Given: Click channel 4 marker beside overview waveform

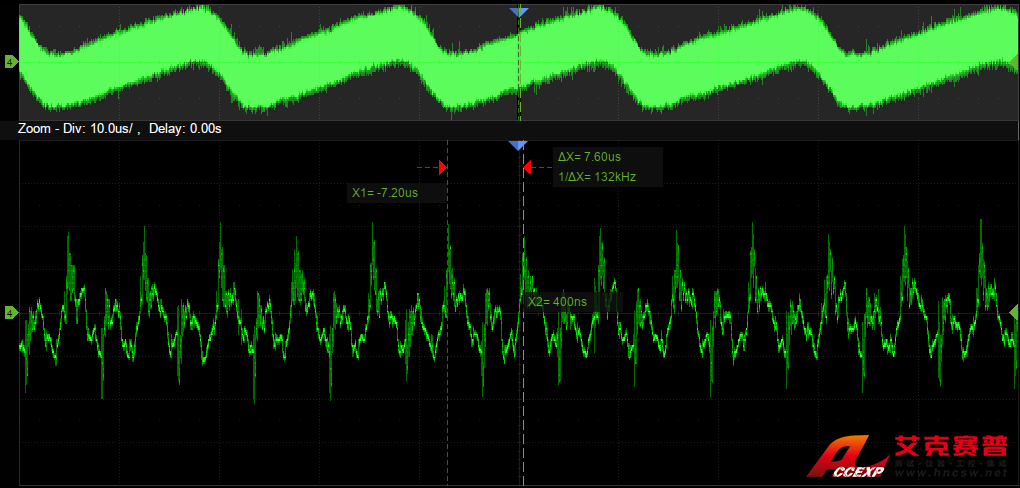Looking at the screenshot, I should click(x=10, y=62).
